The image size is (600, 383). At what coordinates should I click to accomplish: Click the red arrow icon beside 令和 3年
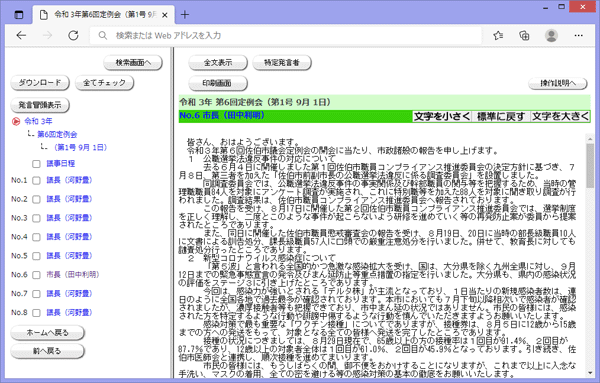click(16, 122)
